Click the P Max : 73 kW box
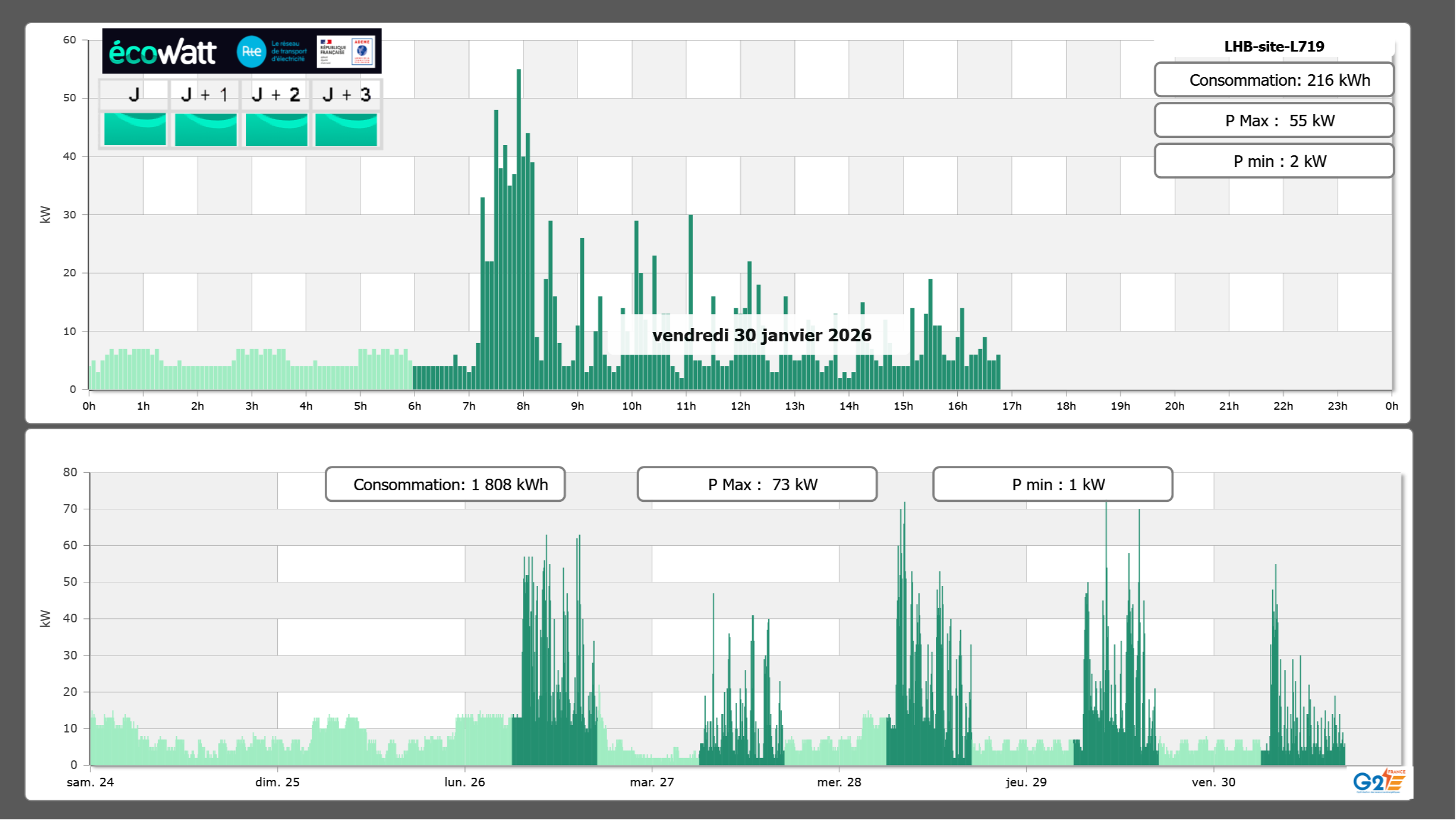Image resolution: width=1456 pixels, height=820 pixels. coord(757,484)
